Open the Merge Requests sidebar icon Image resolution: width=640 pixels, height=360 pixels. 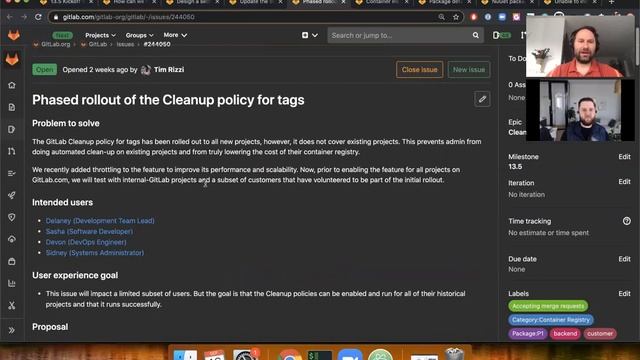coord(12,151)
